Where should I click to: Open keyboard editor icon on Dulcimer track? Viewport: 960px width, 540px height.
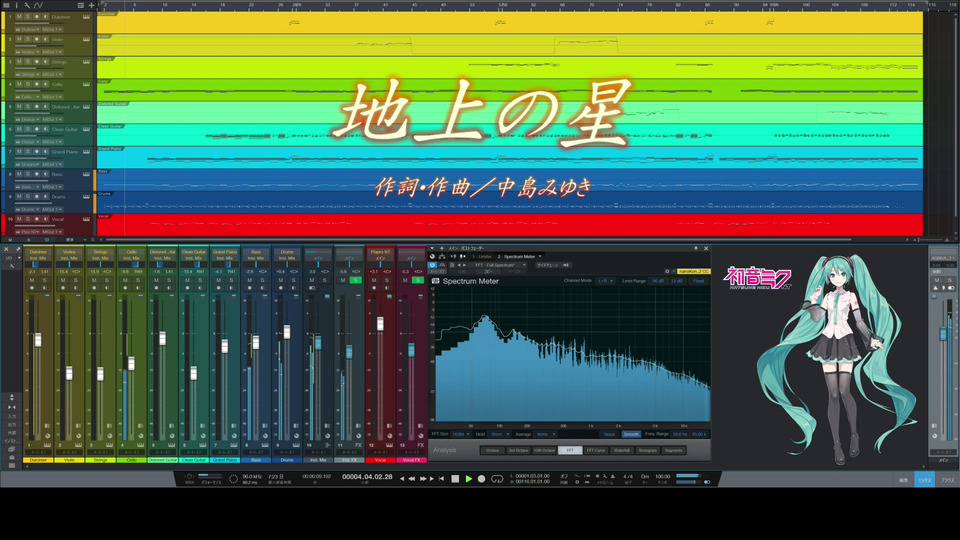[x=86, y=17]
